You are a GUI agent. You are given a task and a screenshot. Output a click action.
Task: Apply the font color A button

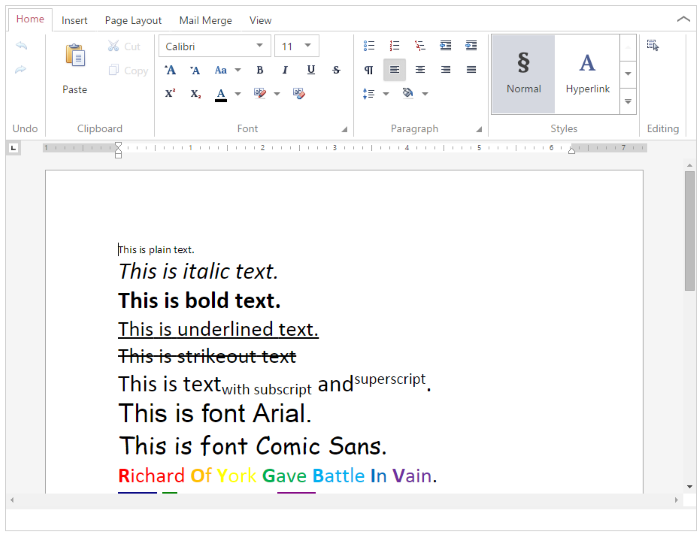(x=221, y=94)
